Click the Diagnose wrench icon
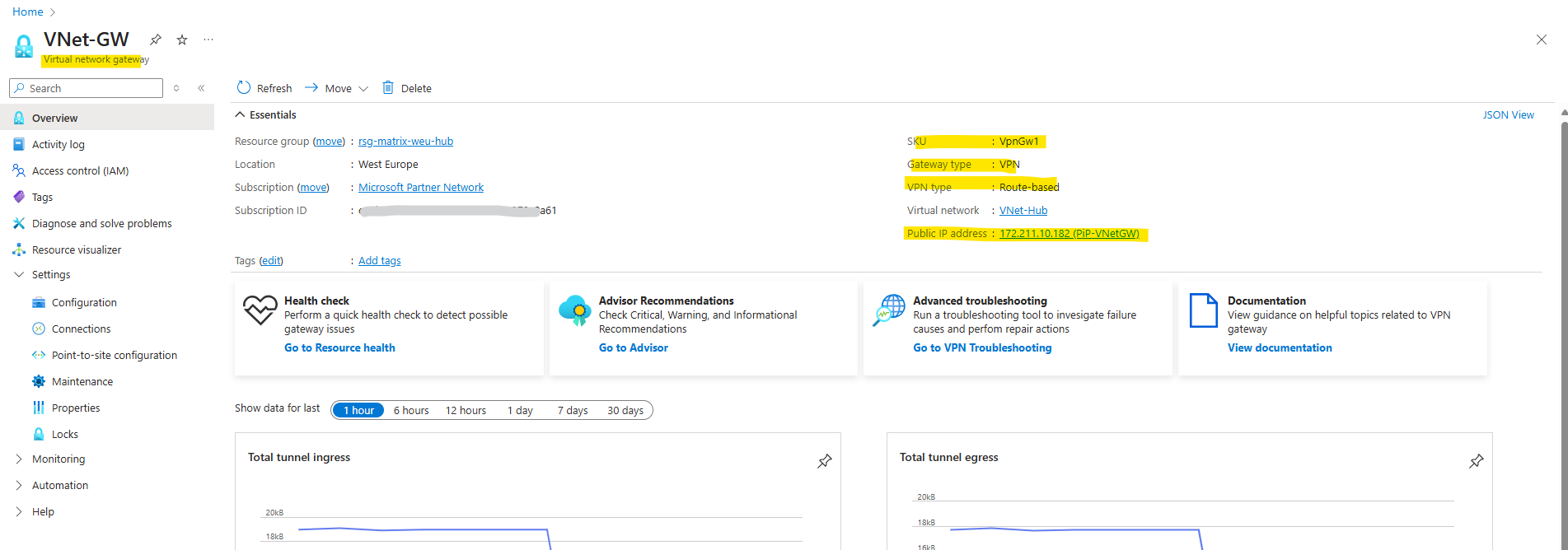1568x550 pixels. 19,223
